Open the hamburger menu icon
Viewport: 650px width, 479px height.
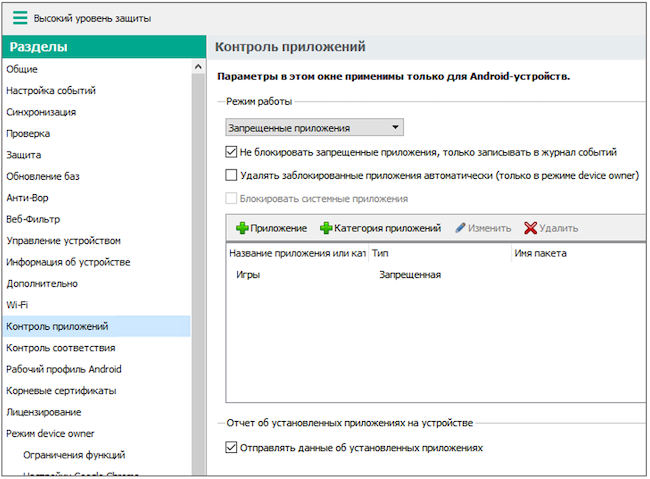pyautogui.click(x=20, y=18)
